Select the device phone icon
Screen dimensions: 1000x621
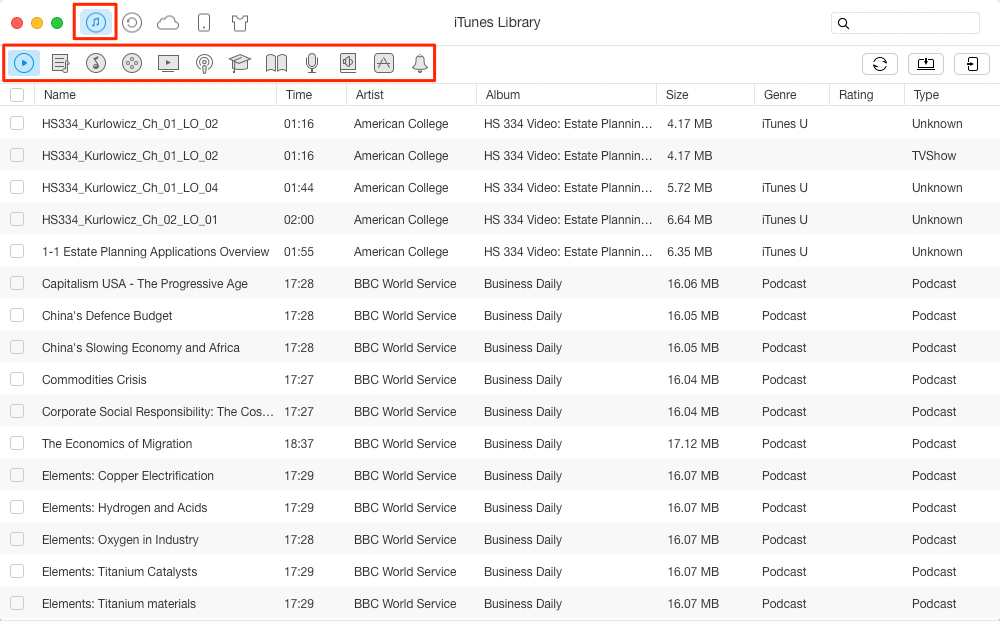pos(204,23)
